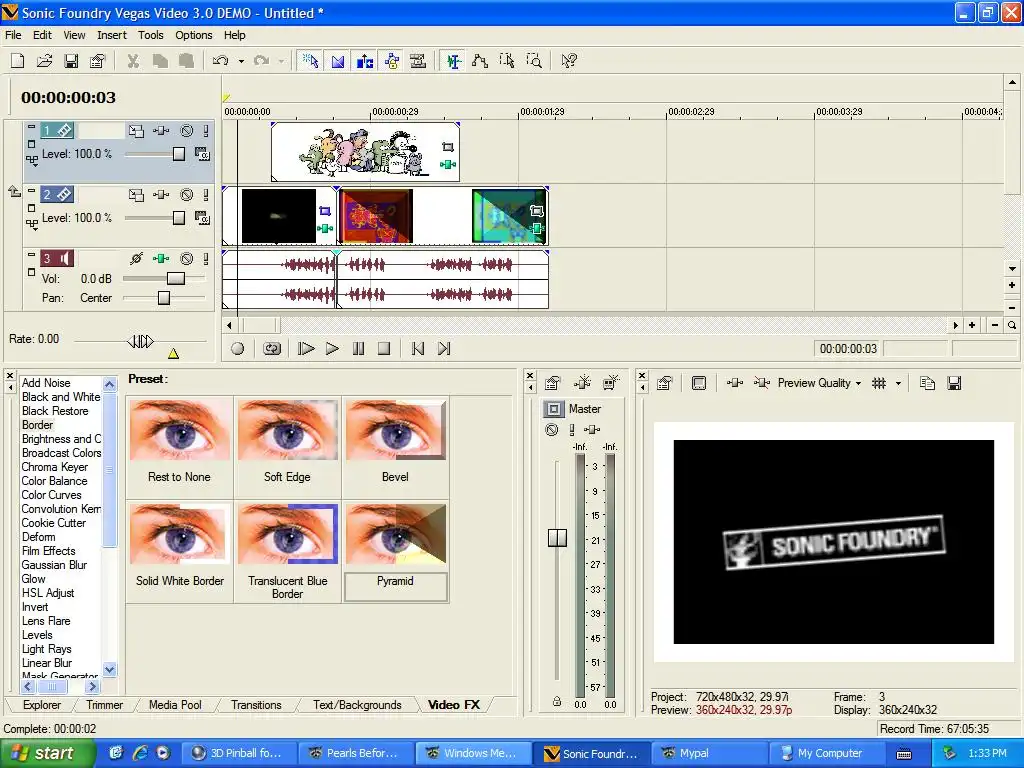1024x768 pixels.
Task: Select Lens Flare effect in list
Action: tap(46, 621)
